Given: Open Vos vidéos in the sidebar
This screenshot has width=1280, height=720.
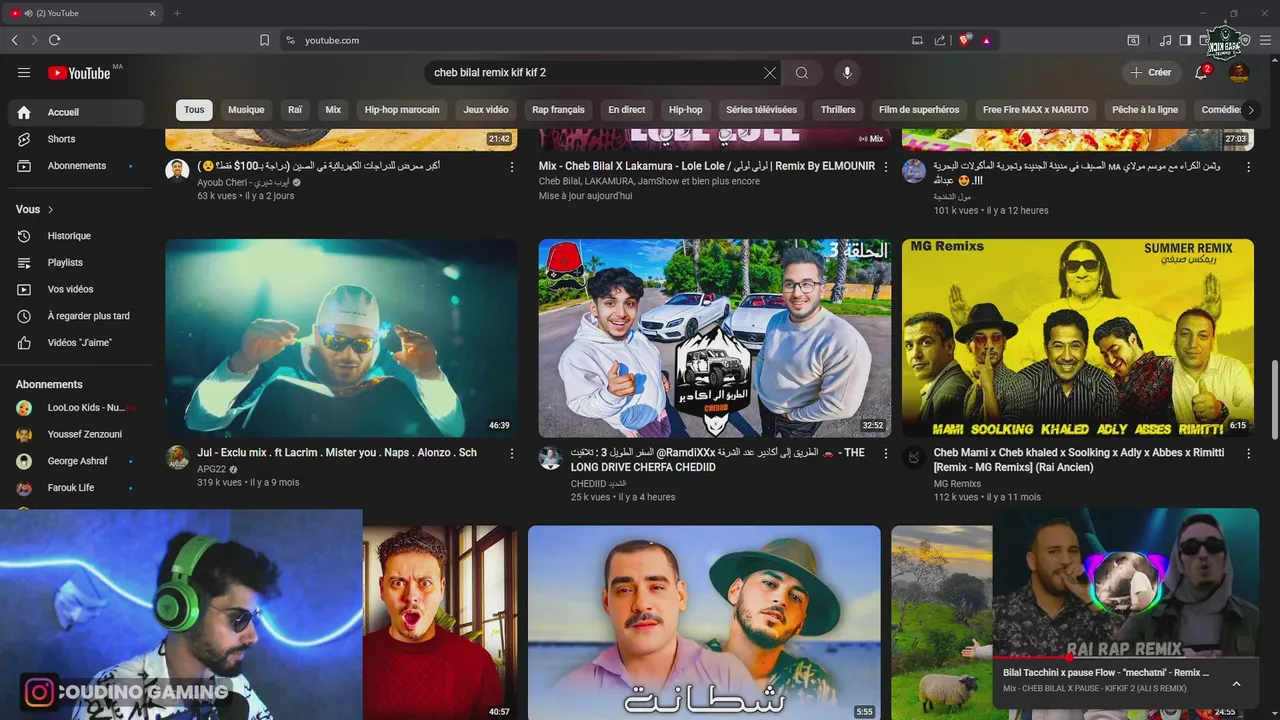Looking at the screenshot, I should click(x=78, y=289).
